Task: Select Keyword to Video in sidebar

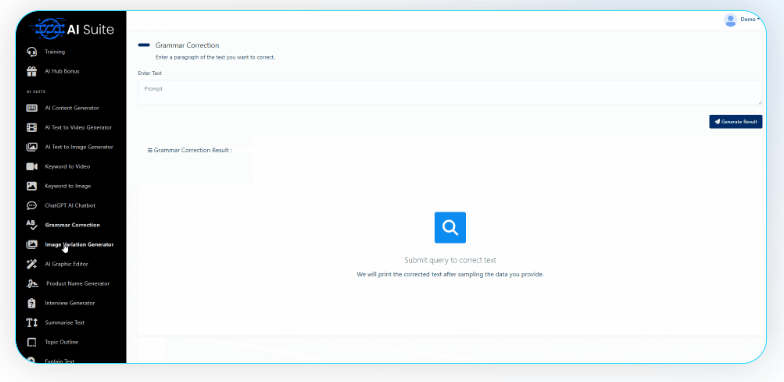Action: (x=68, y=166)
